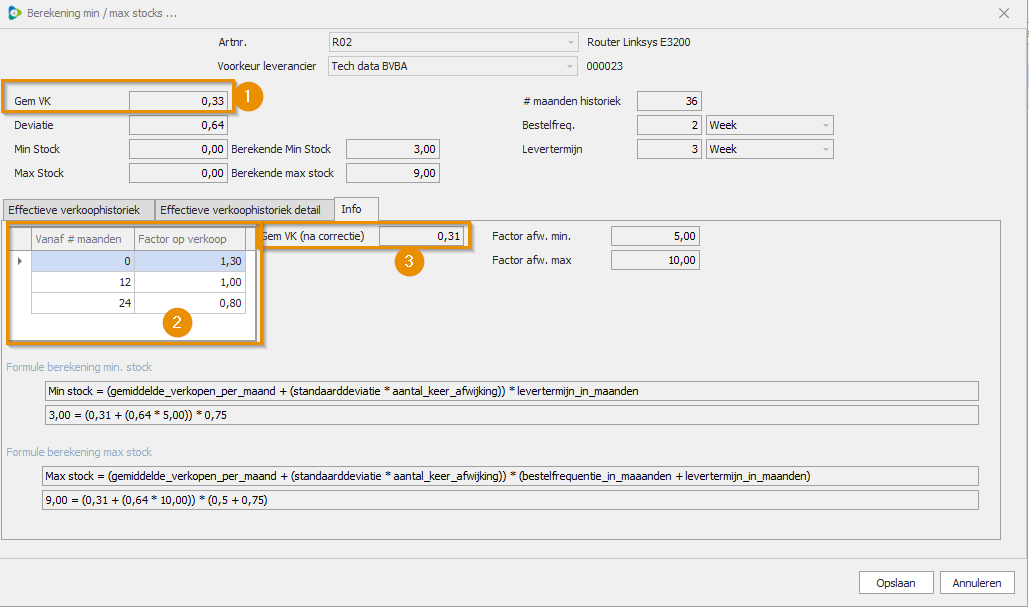Click the Factor afw. min. field

click(654, 237)
